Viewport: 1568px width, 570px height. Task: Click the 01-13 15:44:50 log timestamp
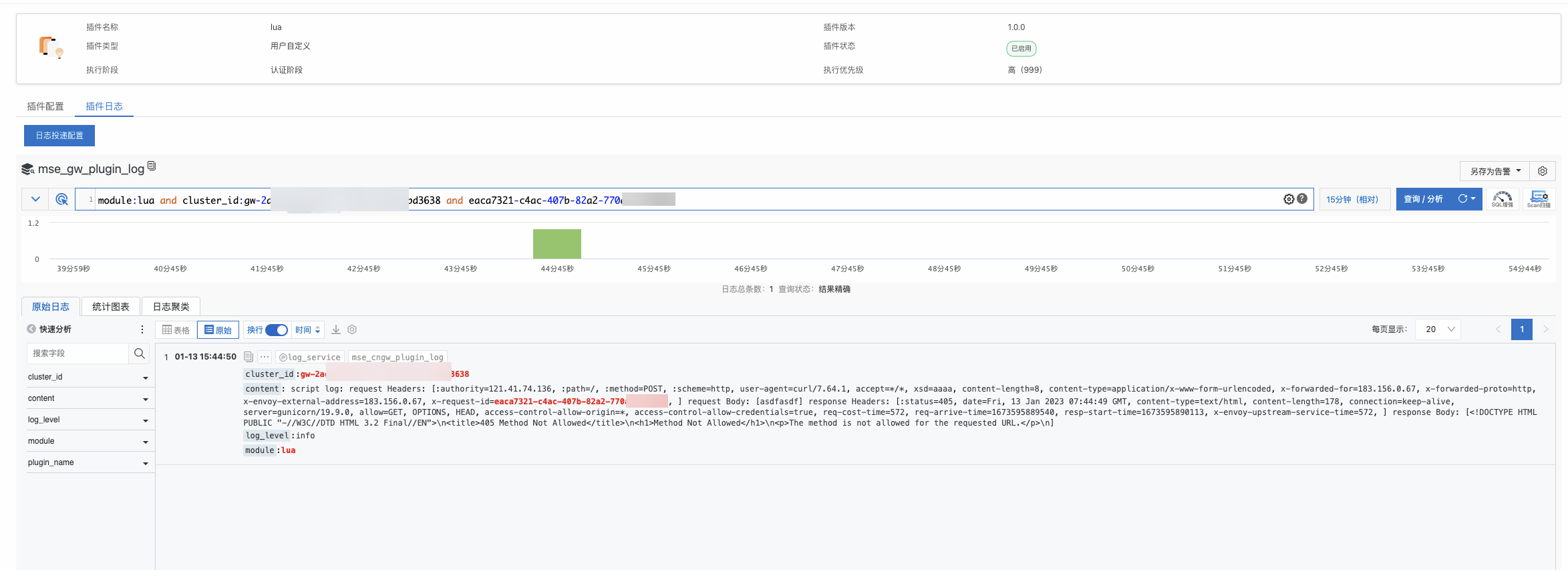[206, 357]
